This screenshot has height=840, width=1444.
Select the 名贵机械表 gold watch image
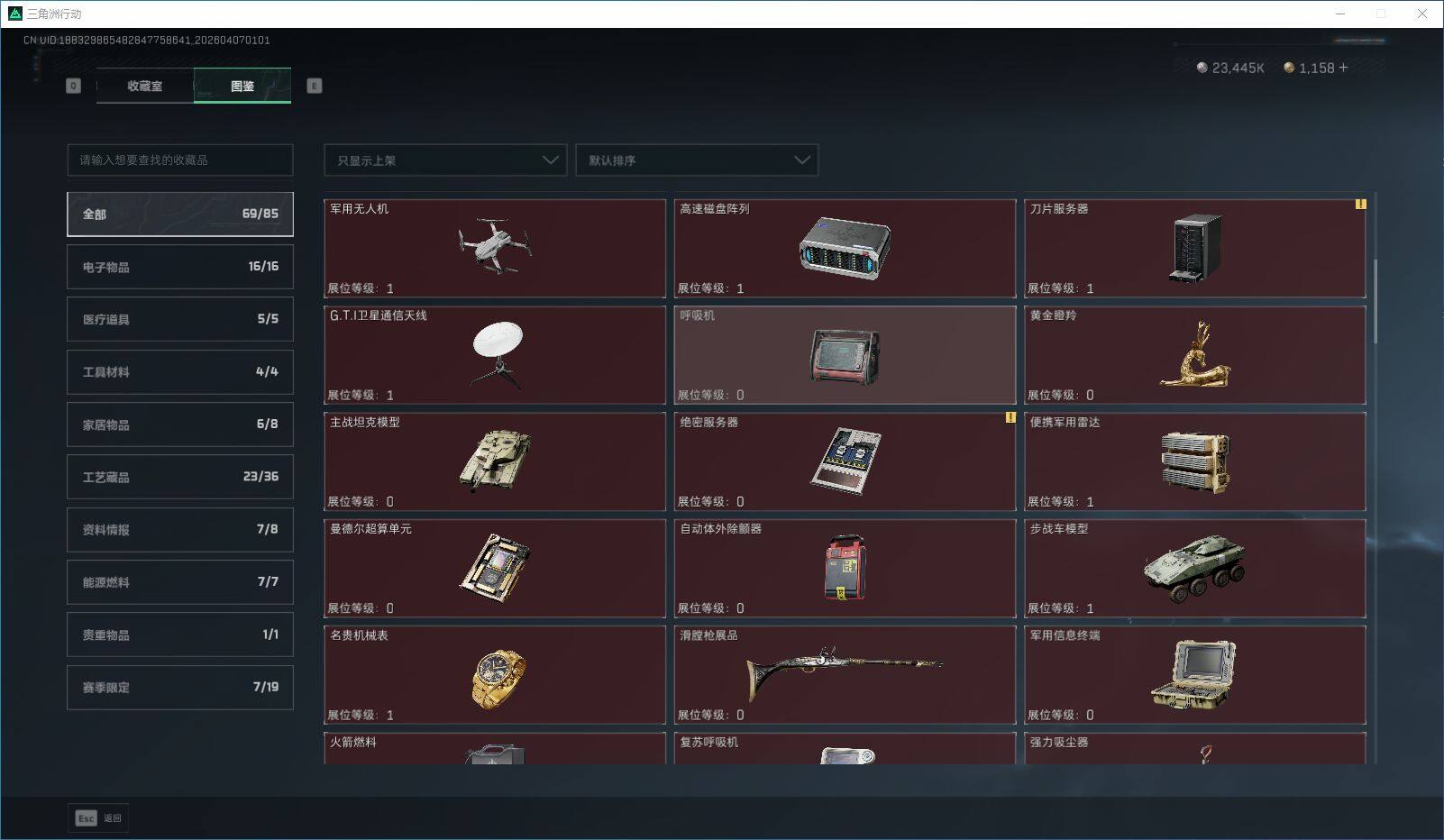(498, 678)
